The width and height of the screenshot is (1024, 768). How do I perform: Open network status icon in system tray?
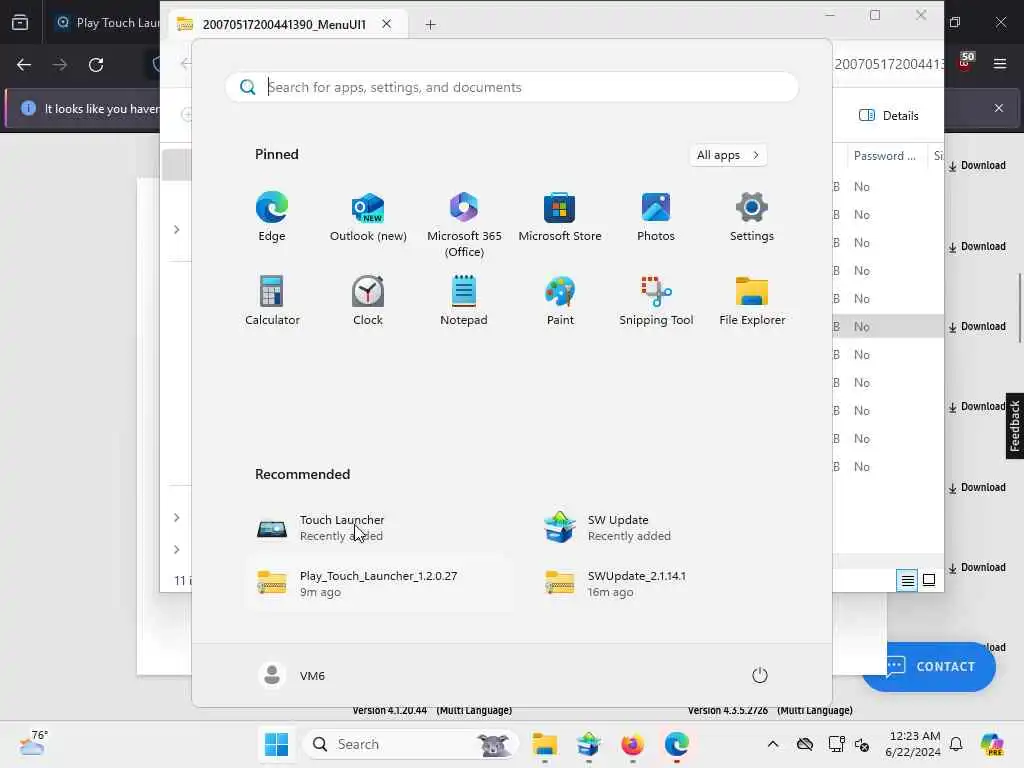[x=836, y=744]
